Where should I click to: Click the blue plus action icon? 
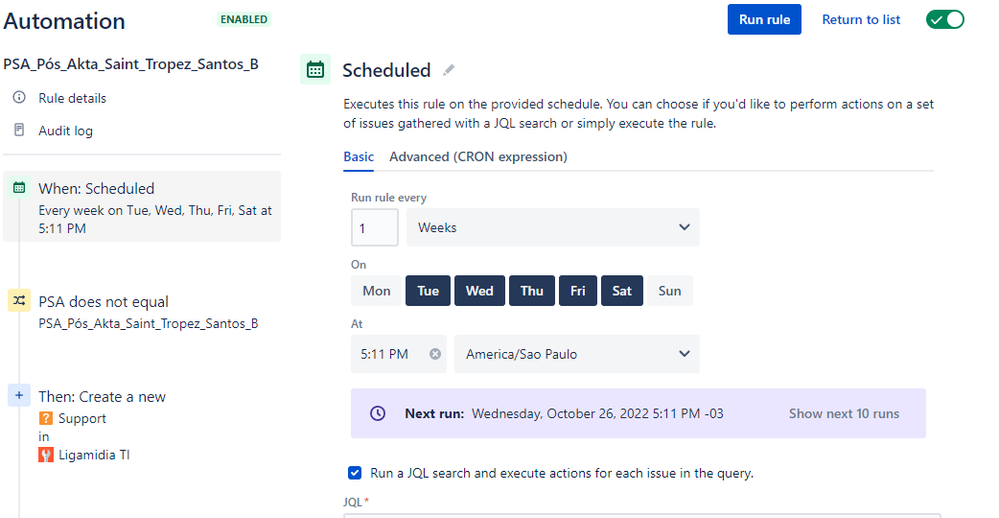(x=19, y=396)
